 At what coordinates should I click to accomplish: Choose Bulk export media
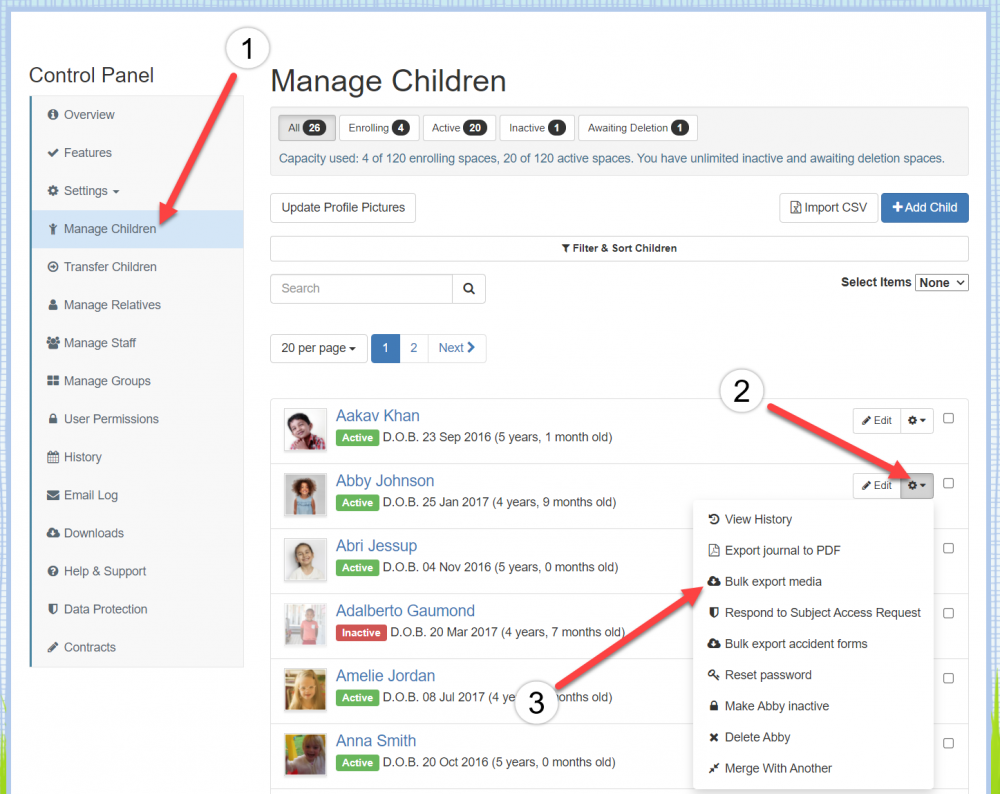813,582
